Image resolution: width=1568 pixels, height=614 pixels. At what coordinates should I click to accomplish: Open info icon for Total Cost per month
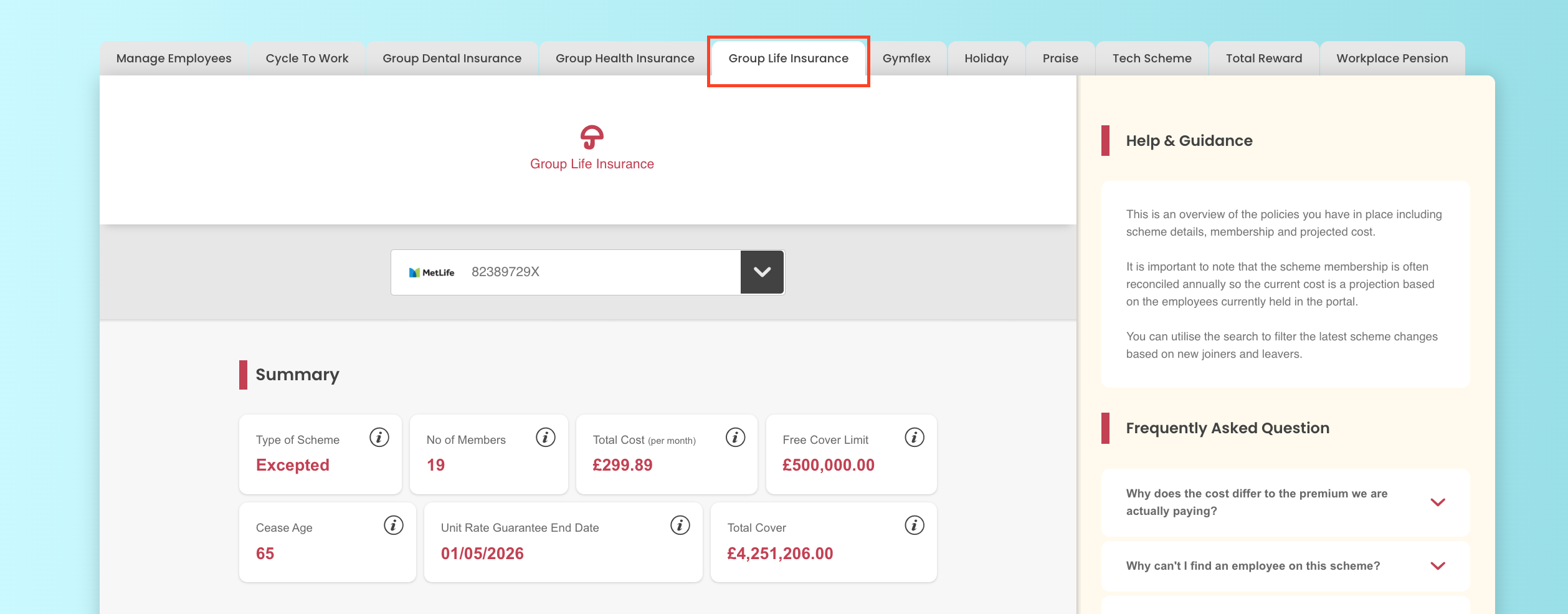point(735,438)
